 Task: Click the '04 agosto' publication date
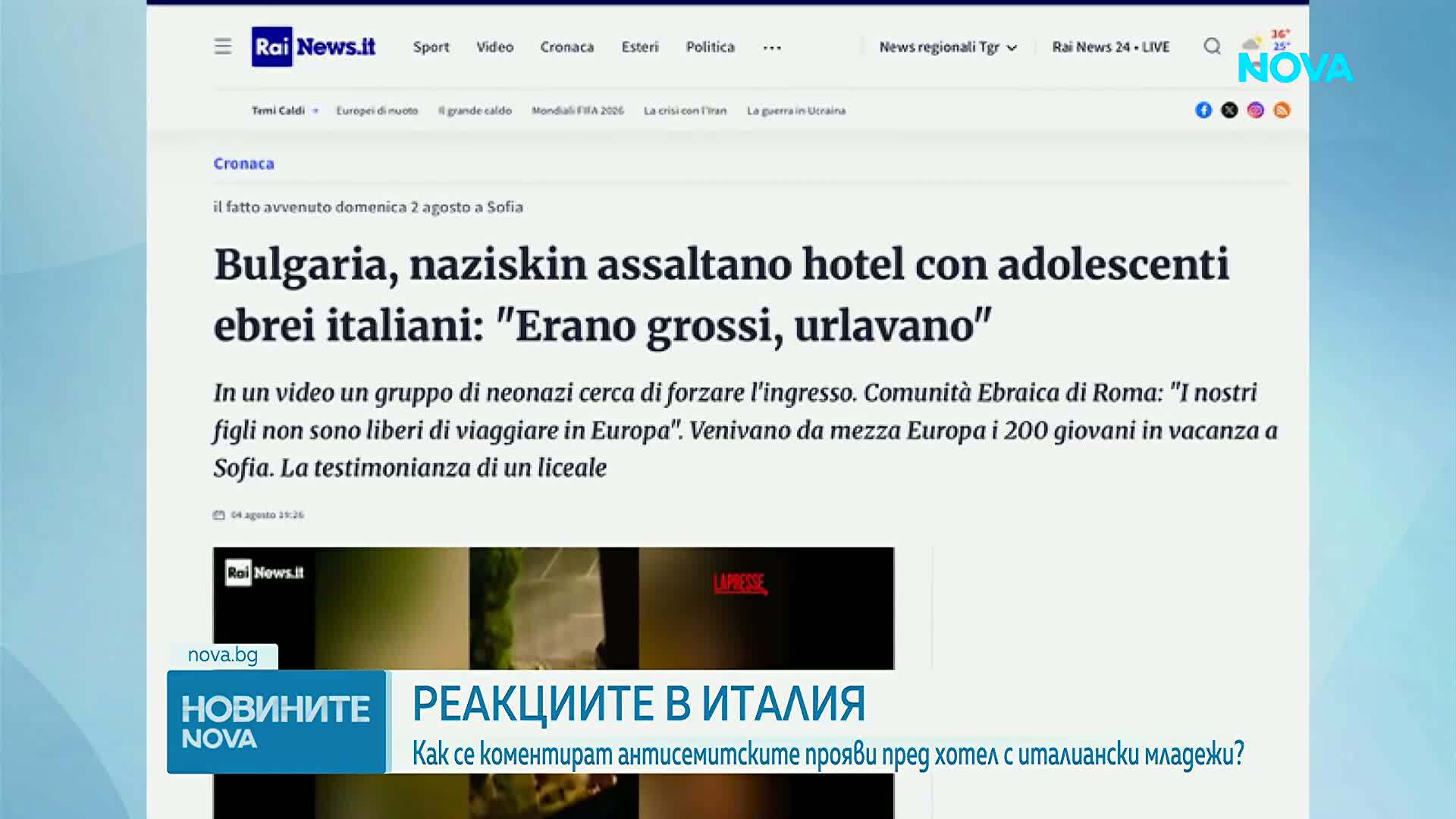pos(267,515)
